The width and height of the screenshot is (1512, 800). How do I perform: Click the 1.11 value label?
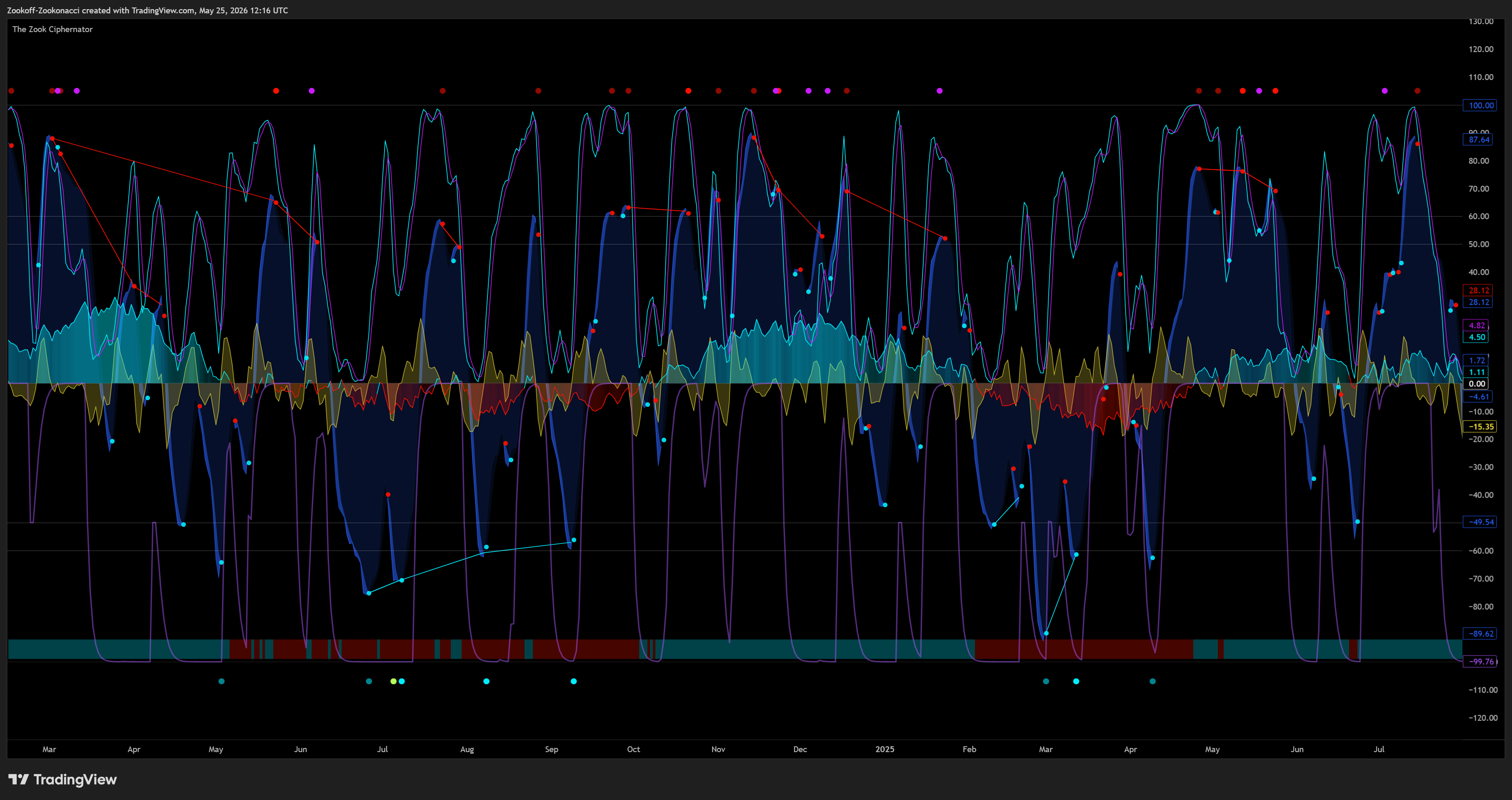pos(1476,372)
